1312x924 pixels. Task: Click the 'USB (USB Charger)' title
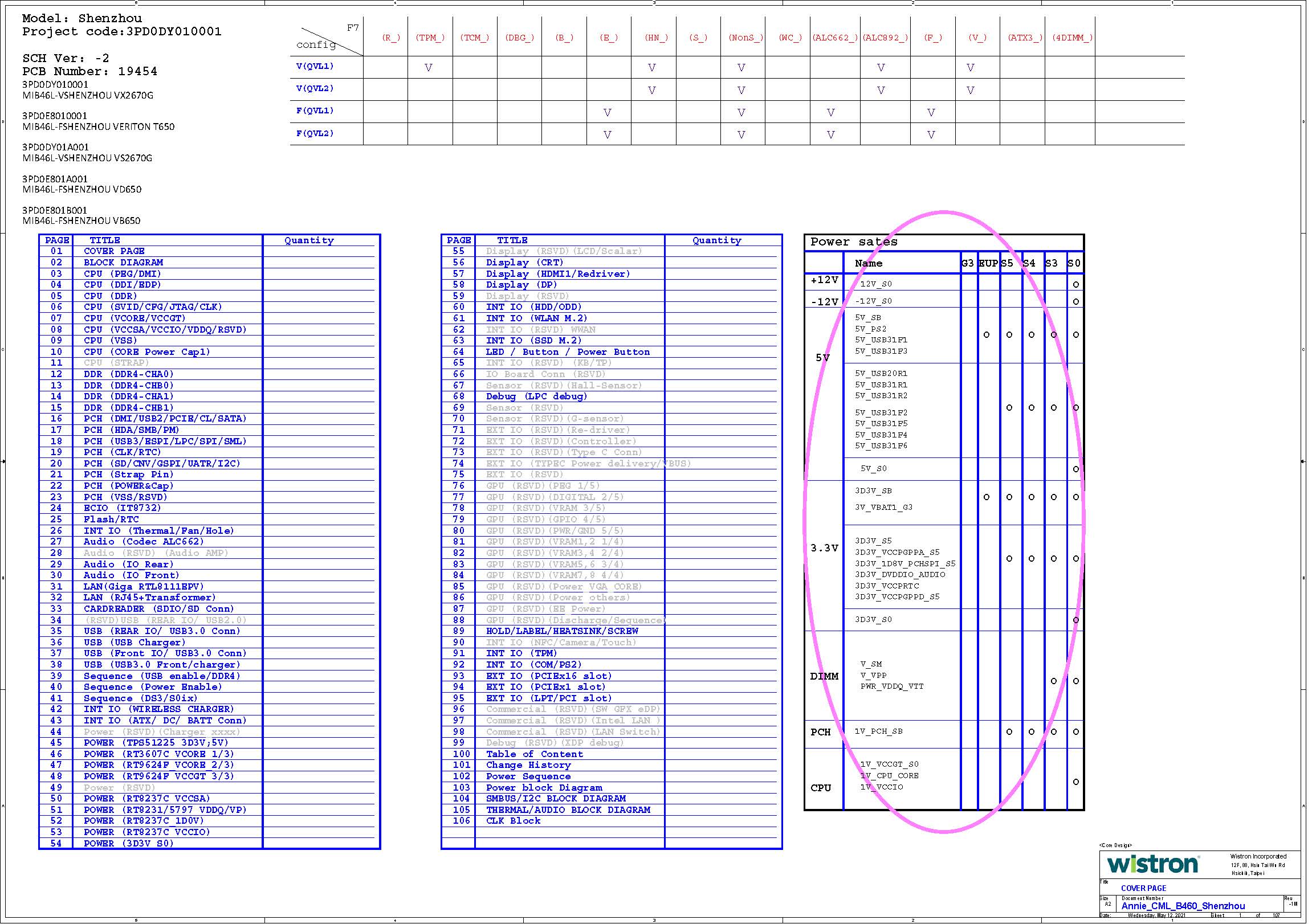(x=135, y=644)
